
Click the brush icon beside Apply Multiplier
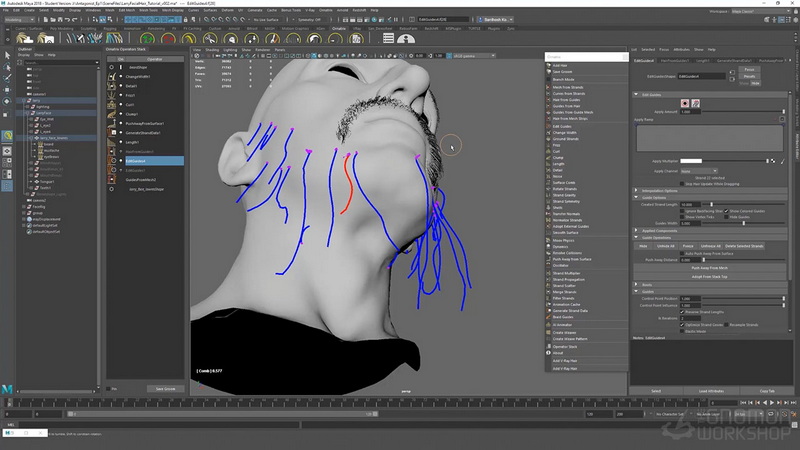(782, 161)
